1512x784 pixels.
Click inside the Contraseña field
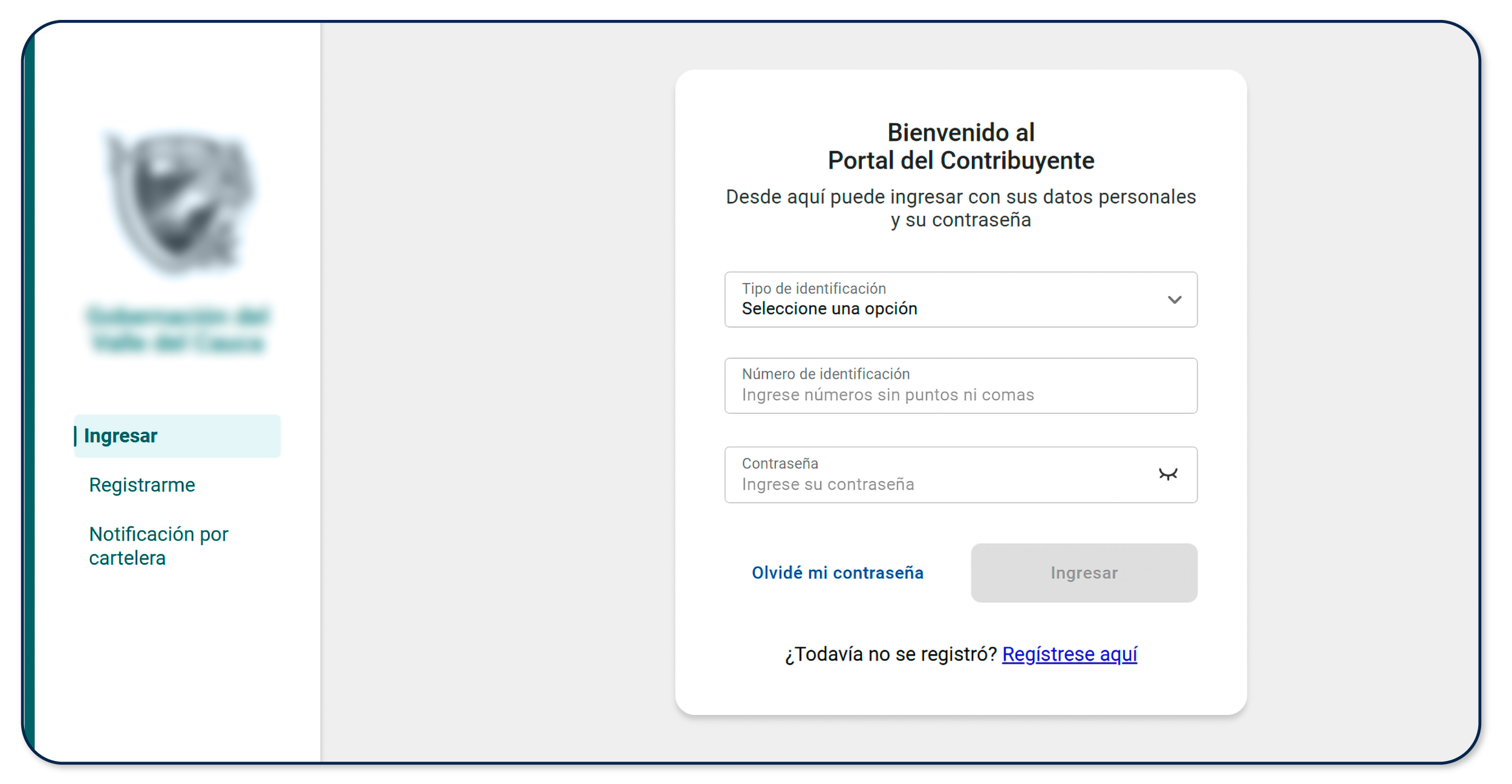pyautogui.click(x=937, y=475)
